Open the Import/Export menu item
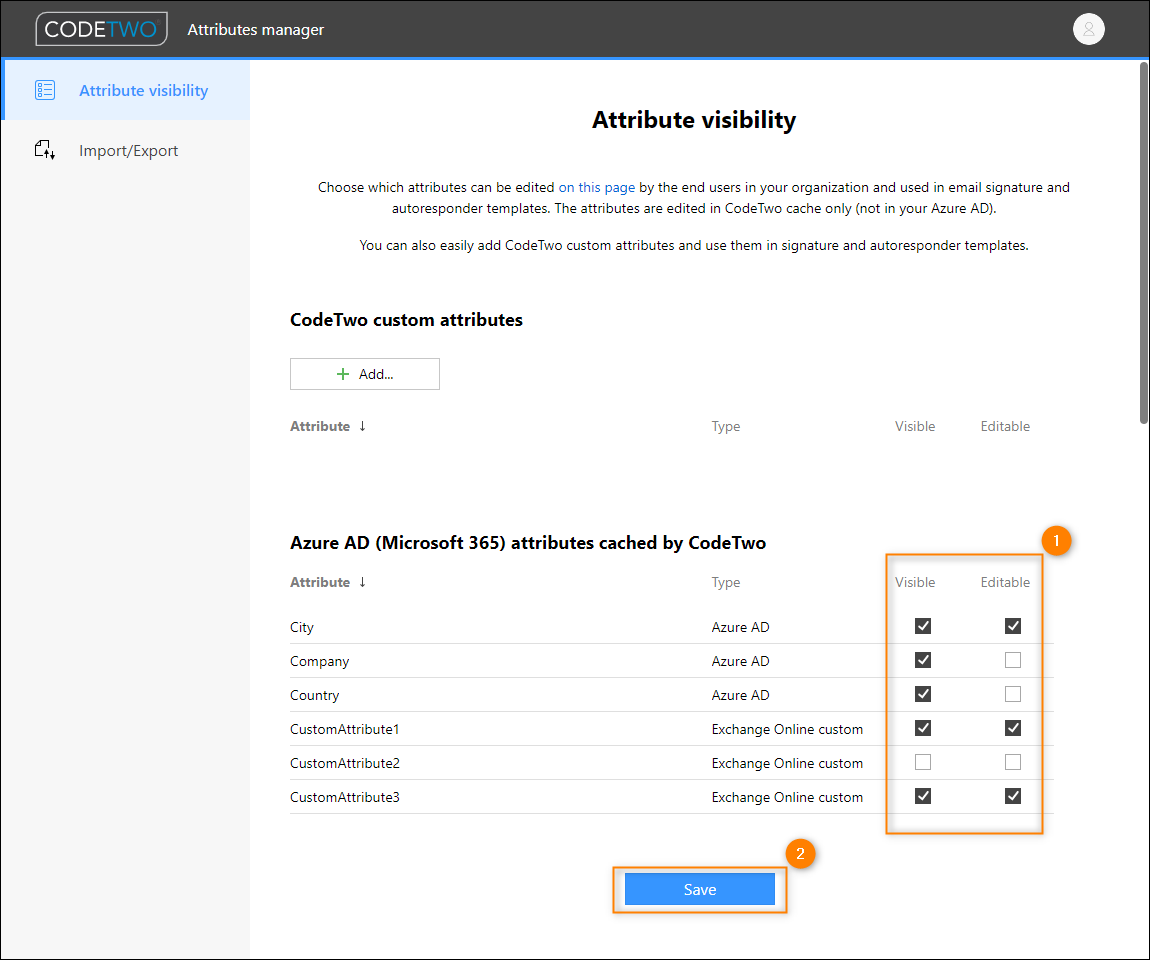The image size is (1150, 960). [126, 150]
